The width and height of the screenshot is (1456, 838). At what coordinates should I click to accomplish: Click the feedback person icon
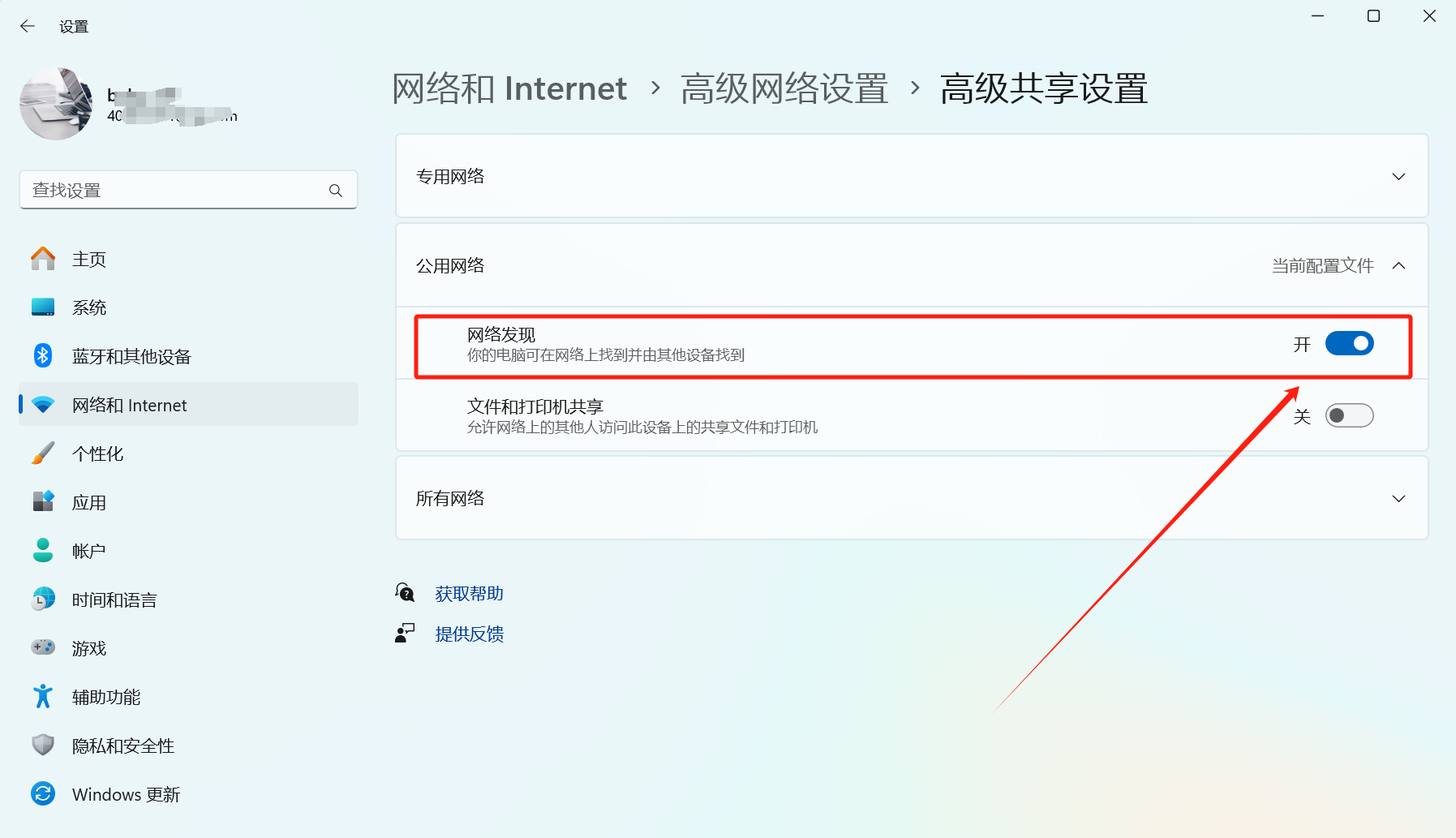(x=405, y=634)
